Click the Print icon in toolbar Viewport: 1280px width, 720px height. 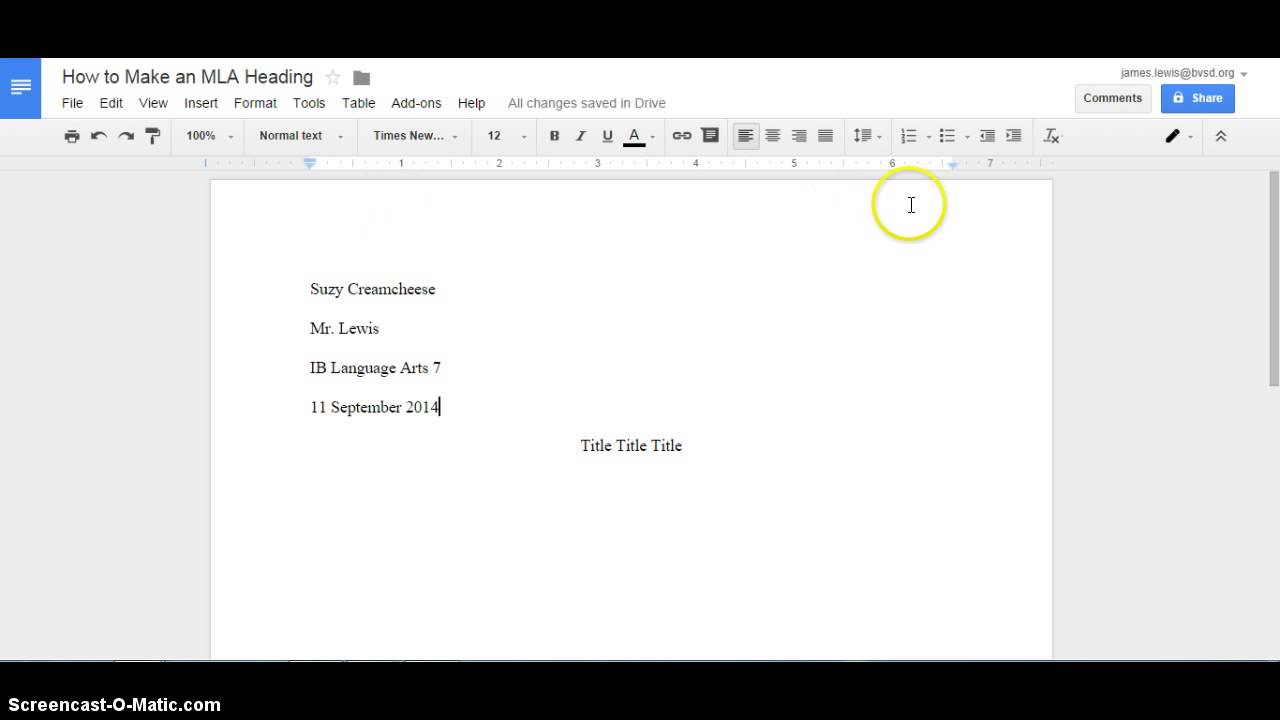[x=72, y=136]
